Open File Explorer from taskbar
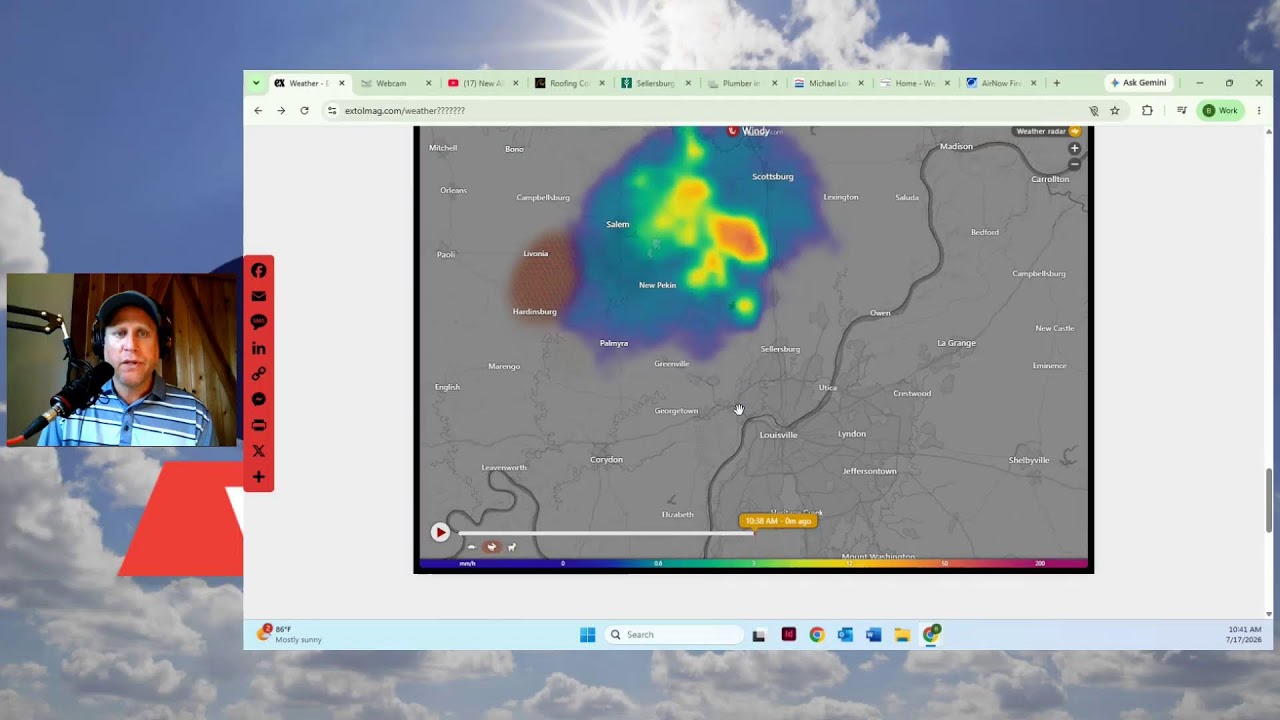 (902, 635)
